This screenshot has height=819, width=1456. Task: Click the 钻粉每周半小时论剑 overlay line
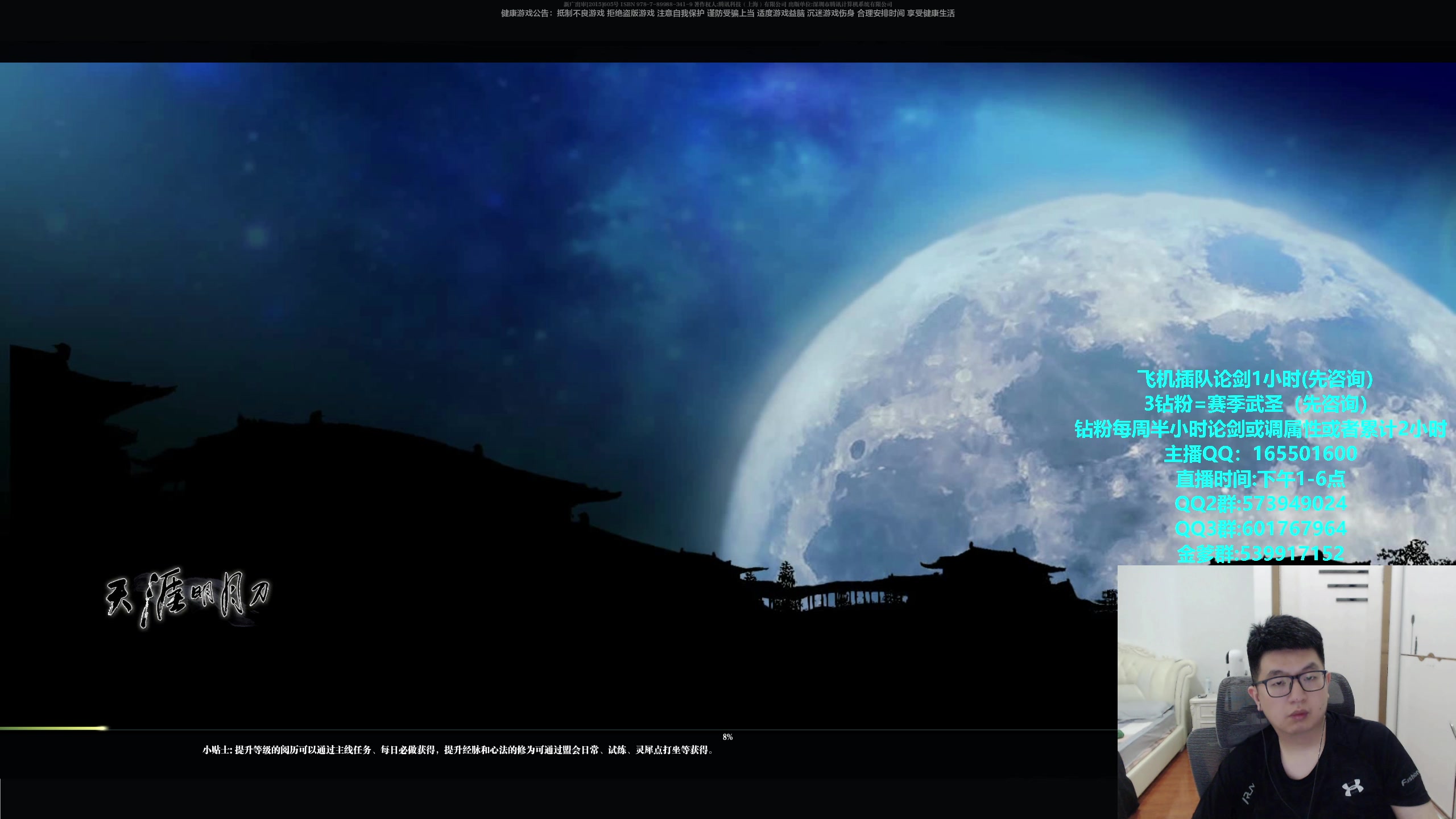click(1260, 429)
